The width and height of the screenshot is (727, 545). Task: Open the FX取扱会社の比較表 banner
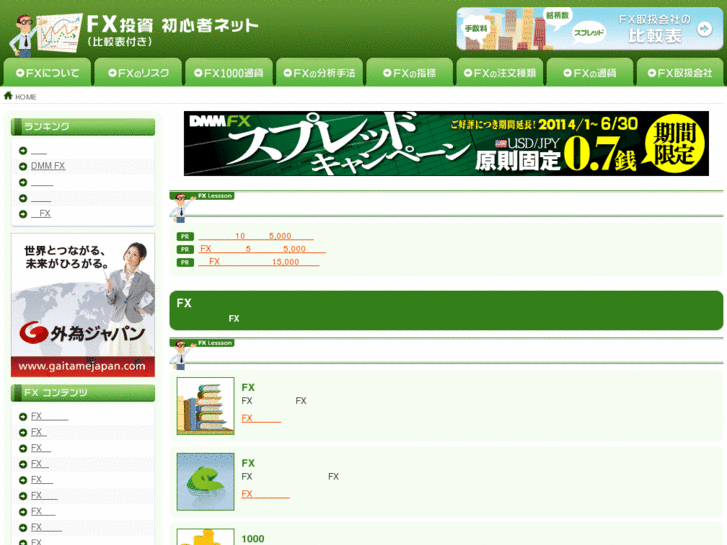(x=589, y=29)
